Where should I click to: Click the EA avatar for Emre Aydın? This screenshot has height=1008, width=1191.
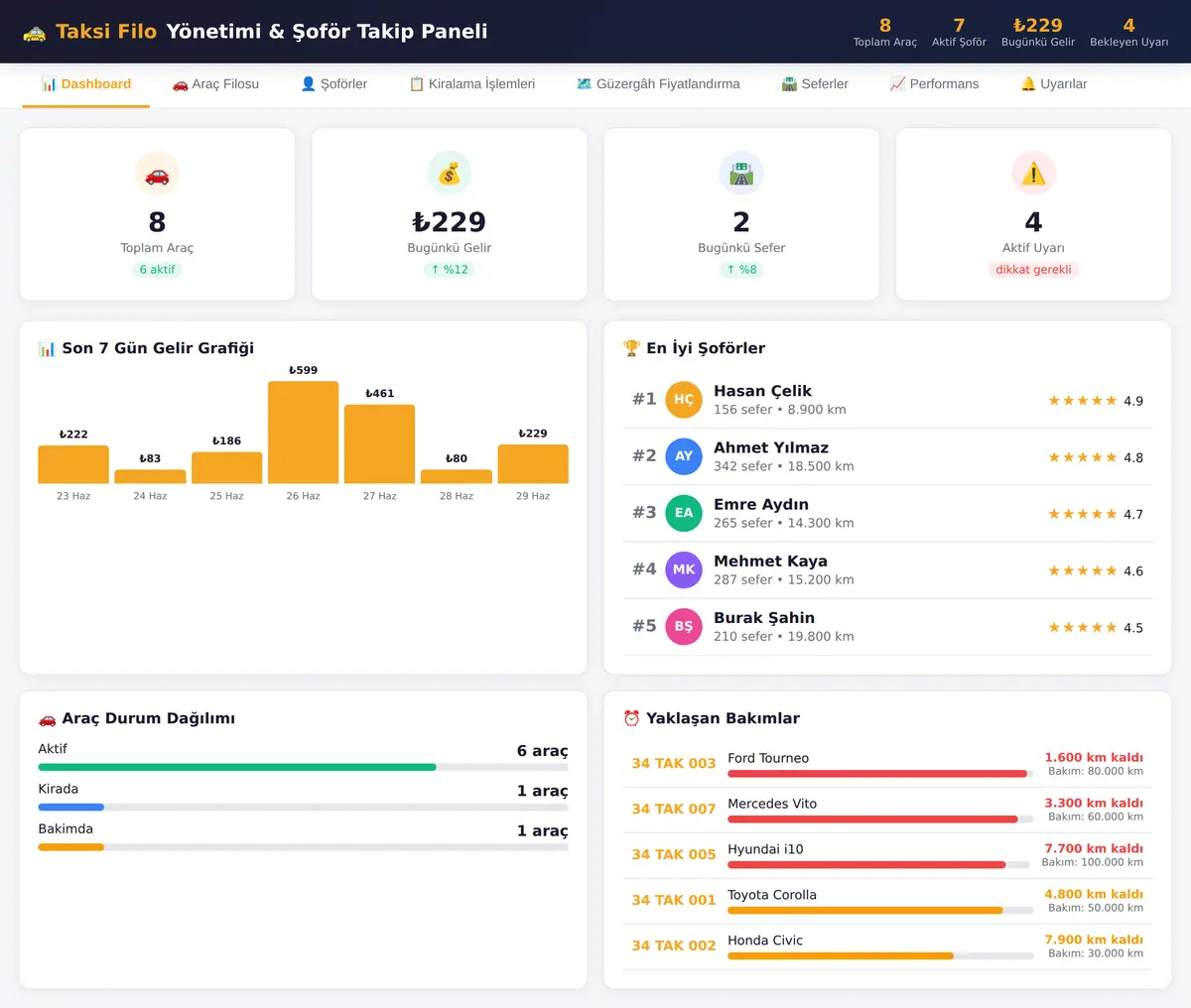pos(684,513)
